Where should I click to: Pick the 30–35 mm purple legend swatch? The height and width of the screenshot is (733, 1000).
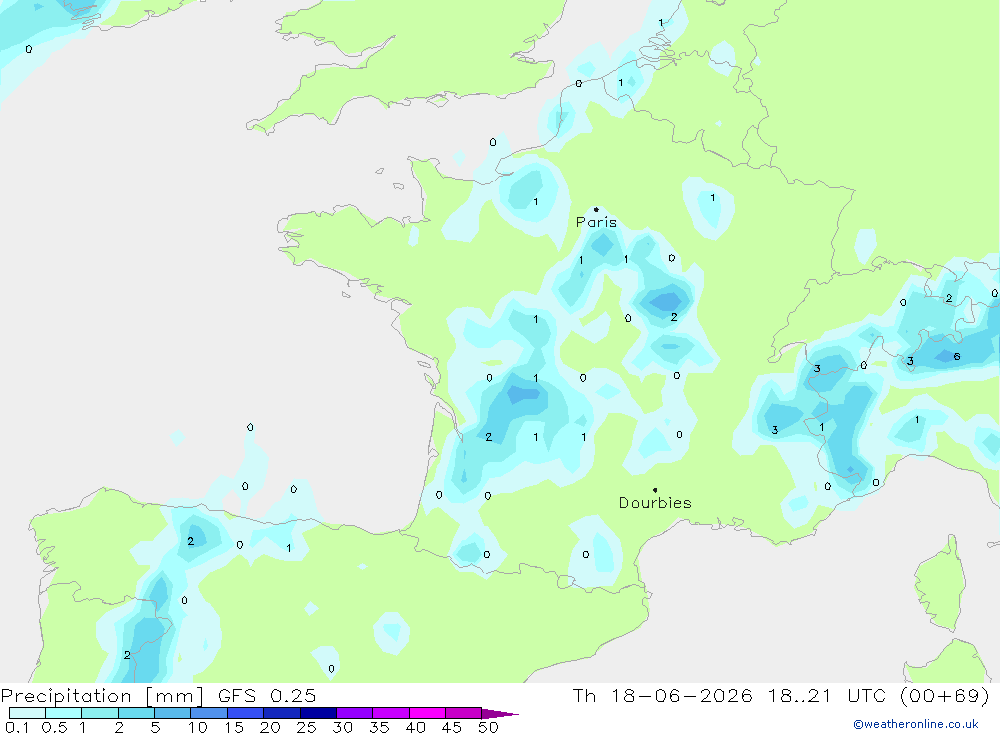[355, 713]
